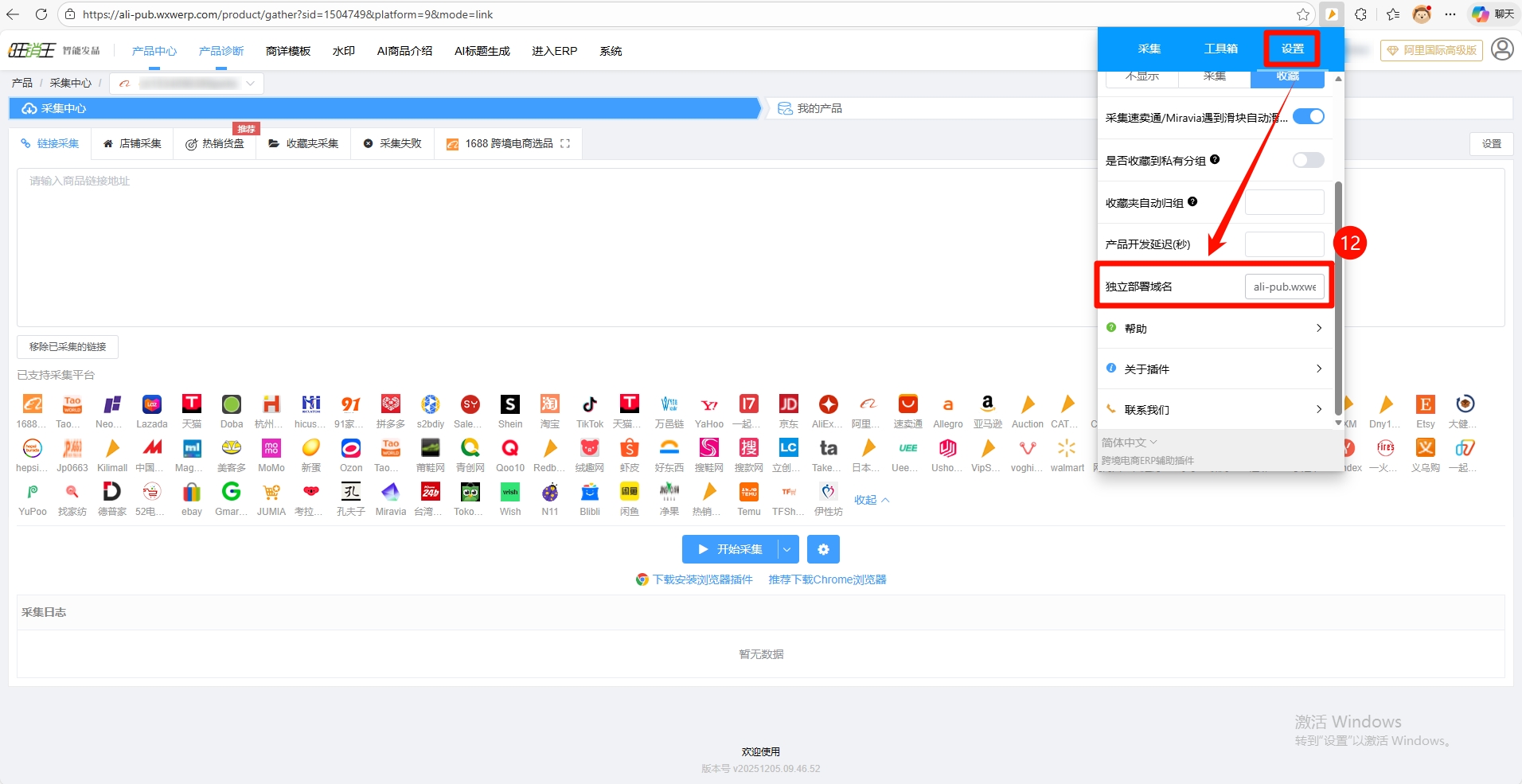
Task: Disable the Miravia slider auto-handling toggle
Action: [x=1308, y=117]
